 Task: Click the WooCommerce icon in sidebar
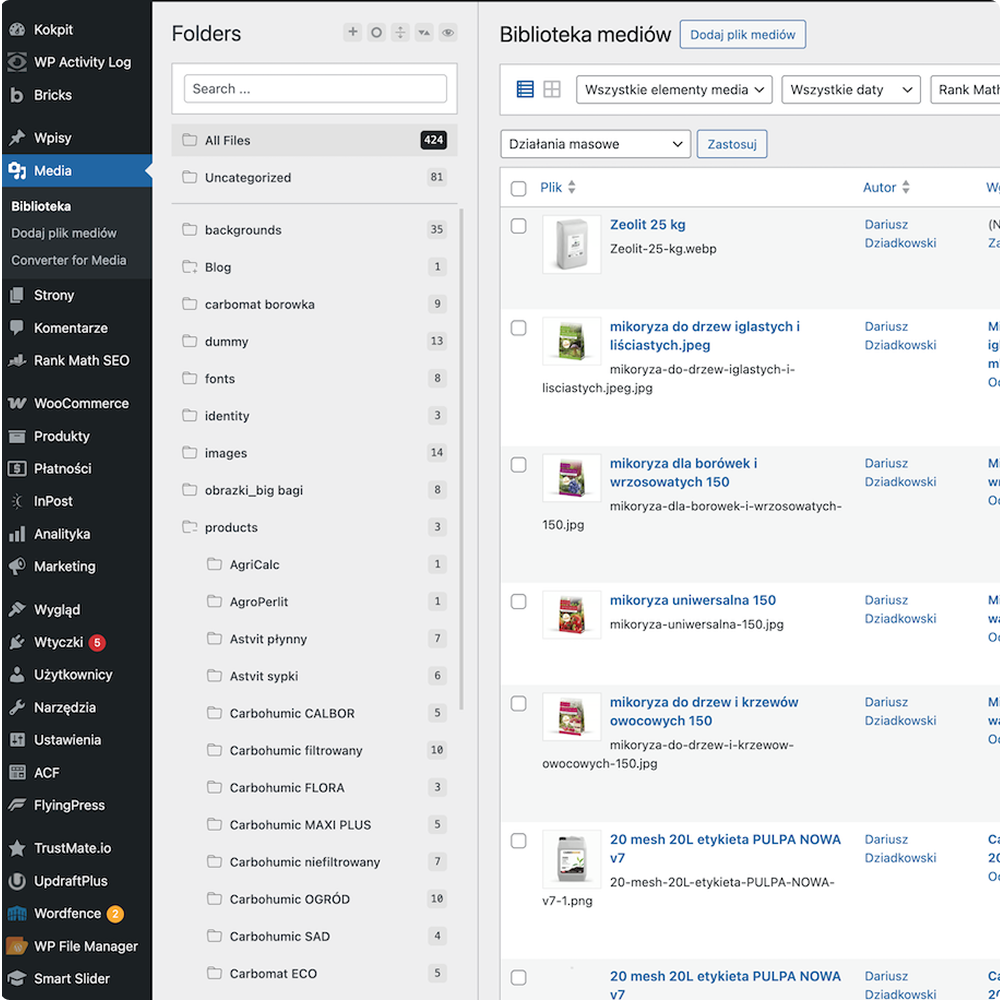(17, 404)
